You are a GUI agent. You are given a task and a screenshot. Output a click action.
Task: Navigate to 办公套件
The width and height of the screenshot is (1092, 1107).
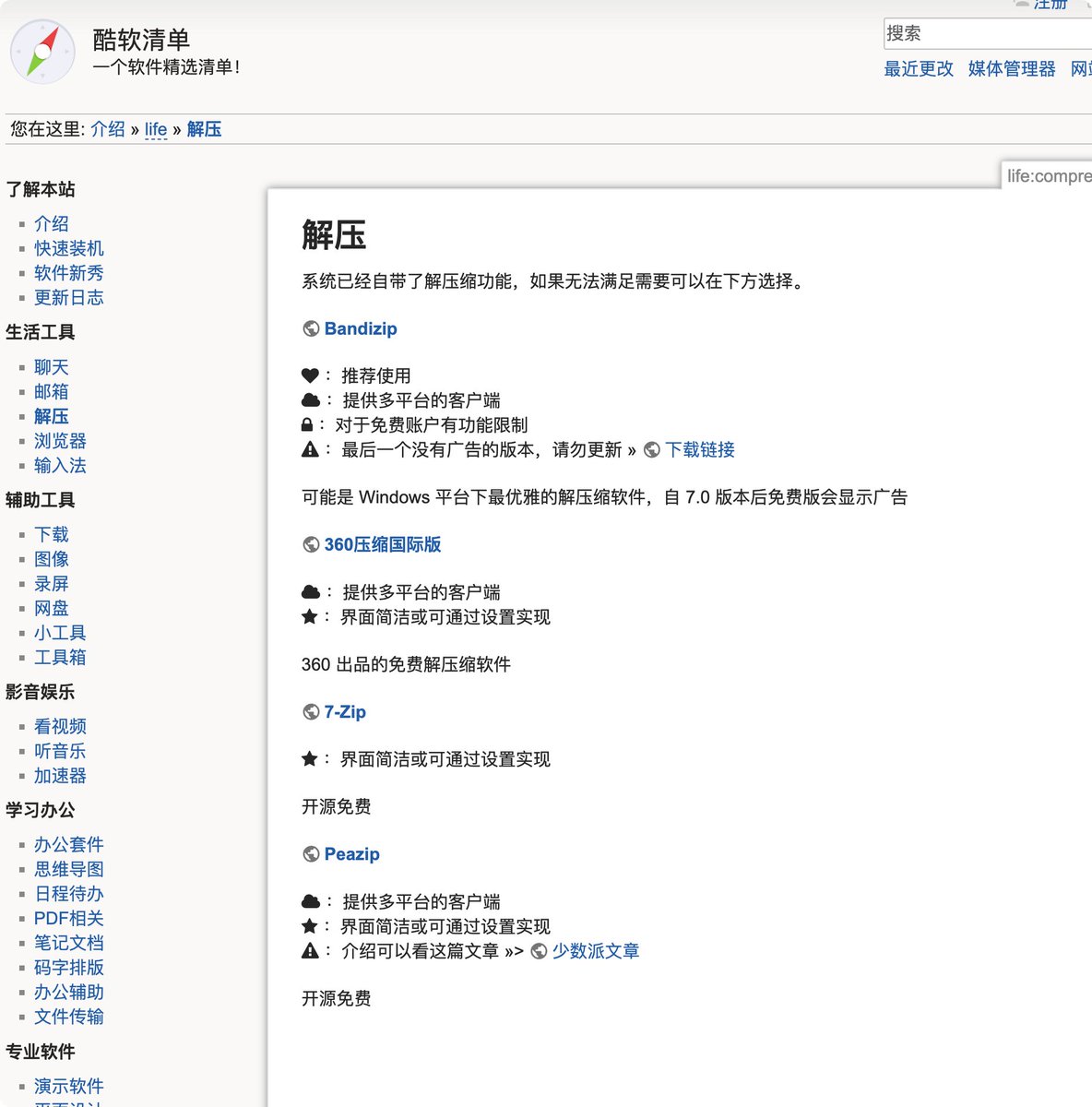(x=69, y=845)
